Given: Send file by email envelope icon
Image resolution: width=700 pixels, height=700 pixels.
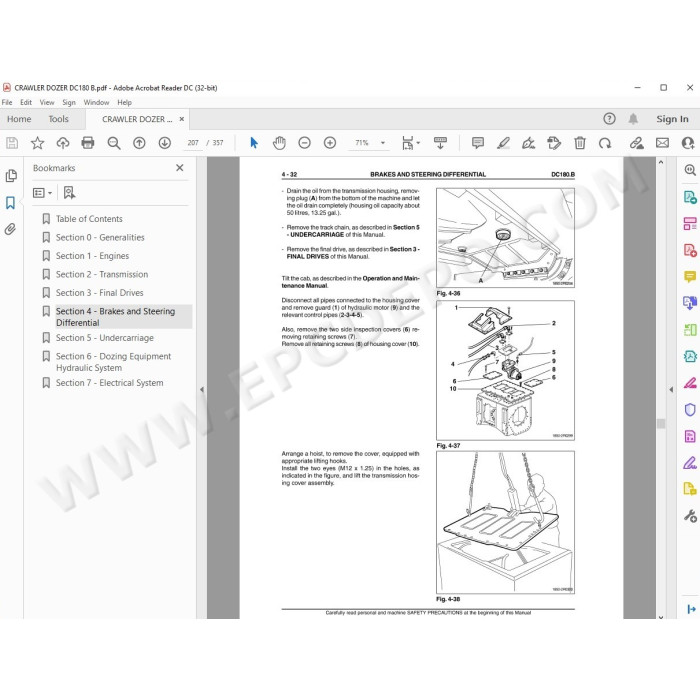Looking at the screenshot, I should click(x=662, y=143).
